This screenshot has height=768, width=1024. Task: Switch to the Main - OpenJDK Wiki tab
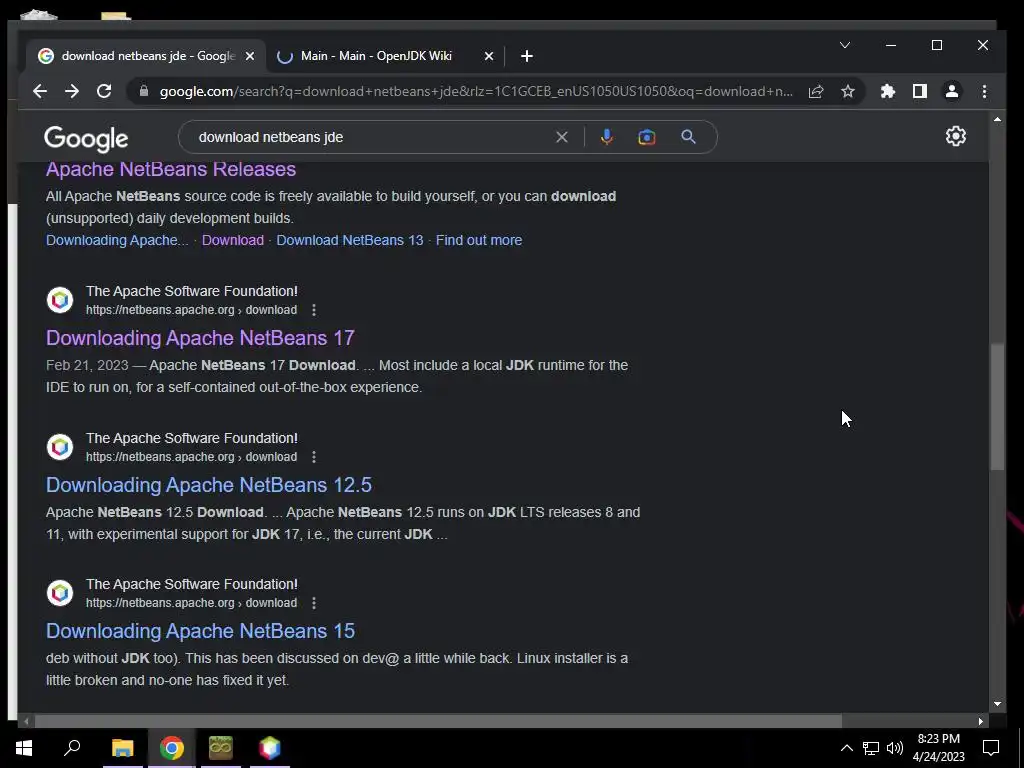385,56
